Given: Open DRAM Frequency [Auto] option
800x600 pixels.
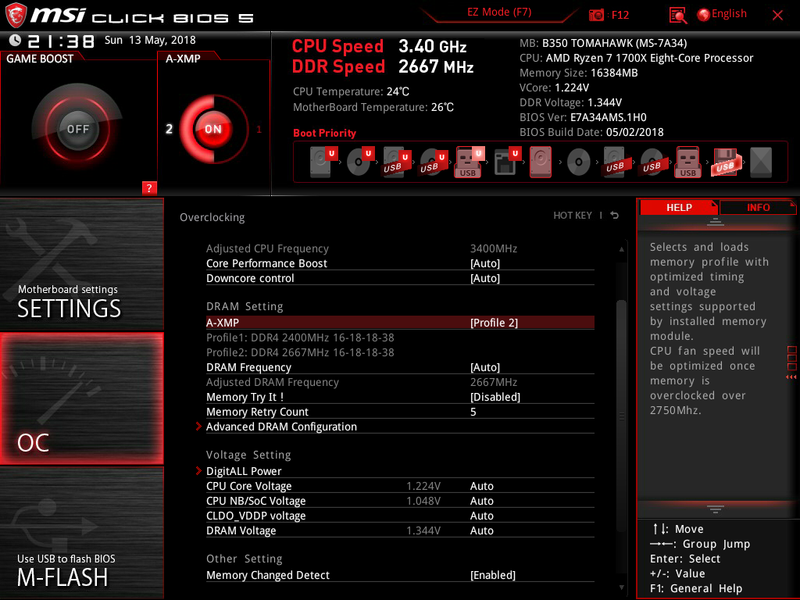Looking at the screenshot, I should [485, 367].
